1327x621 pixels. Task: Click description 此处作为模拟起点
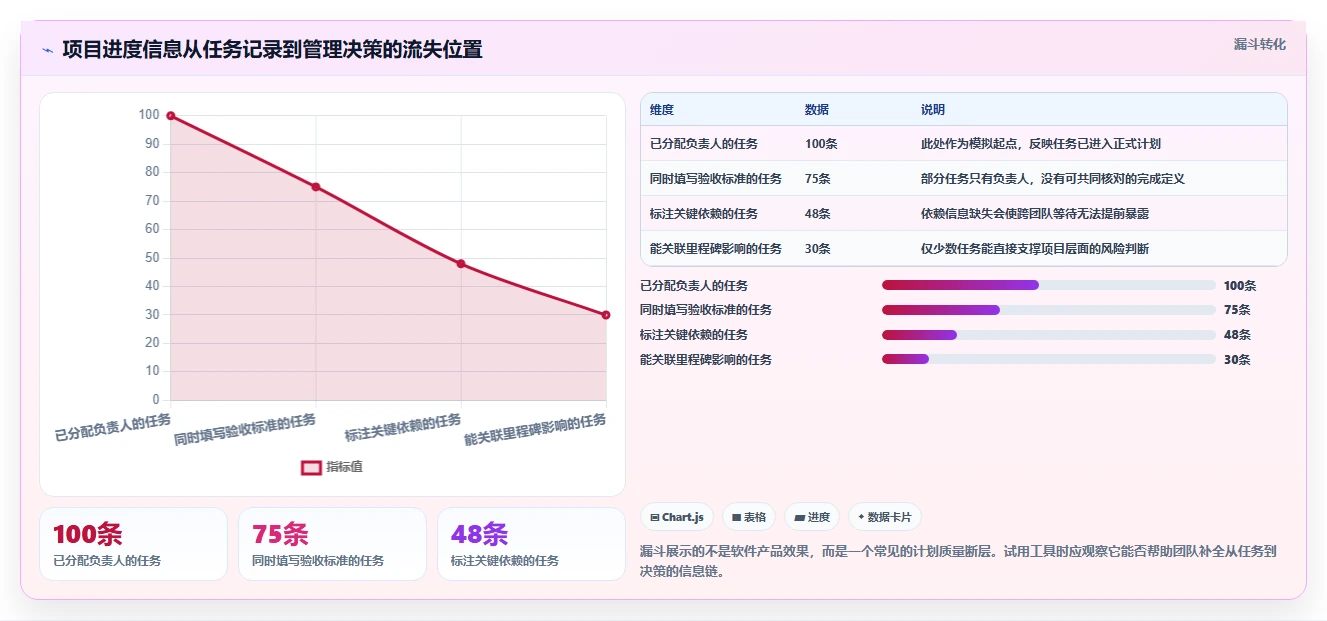[x=1041, y=144]
